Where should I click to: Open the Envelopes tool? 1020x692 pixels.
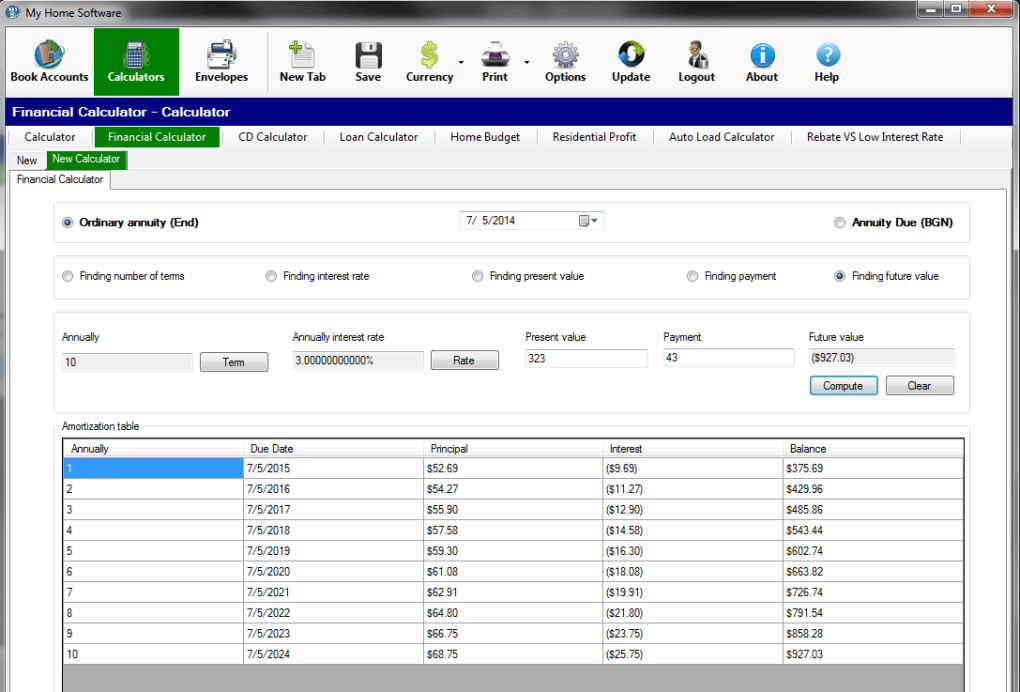click(221, 61)
